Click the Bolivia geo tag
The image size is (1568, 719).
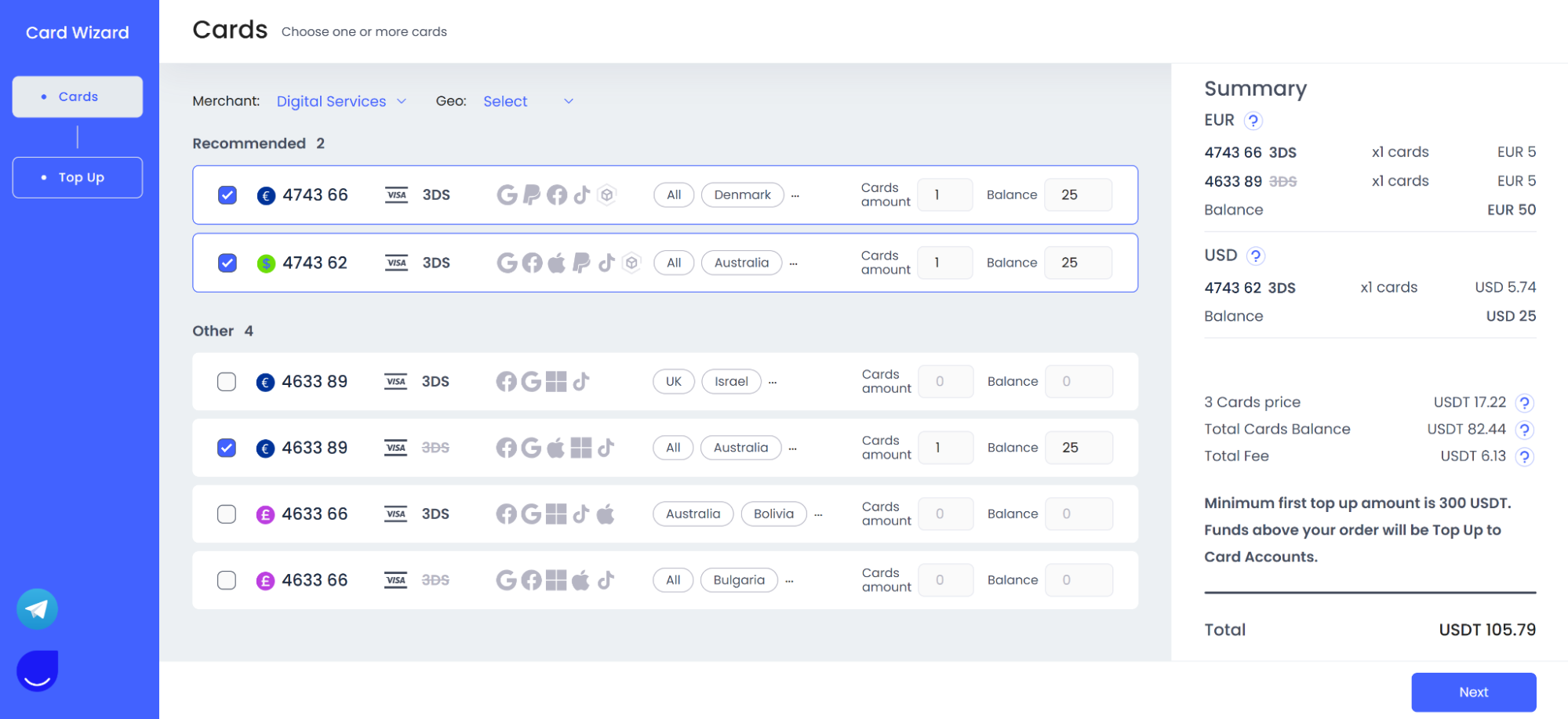pos(774,514)
